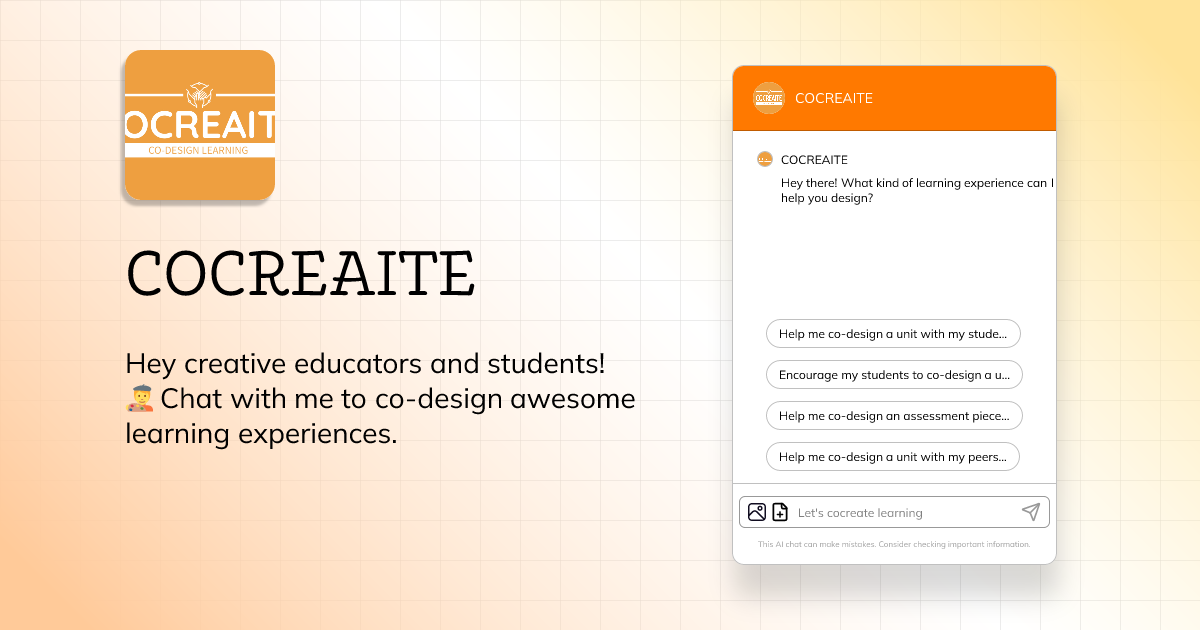
Task: Select 'Help me co-design a unit with my peers'
Action: tap(893, 457)
